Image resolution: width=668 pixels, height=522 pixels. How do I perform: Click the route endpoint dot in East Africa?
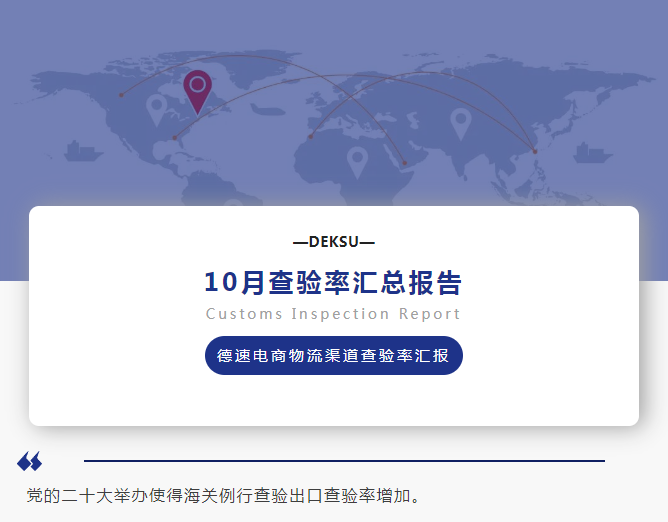[x=405, y=164]
